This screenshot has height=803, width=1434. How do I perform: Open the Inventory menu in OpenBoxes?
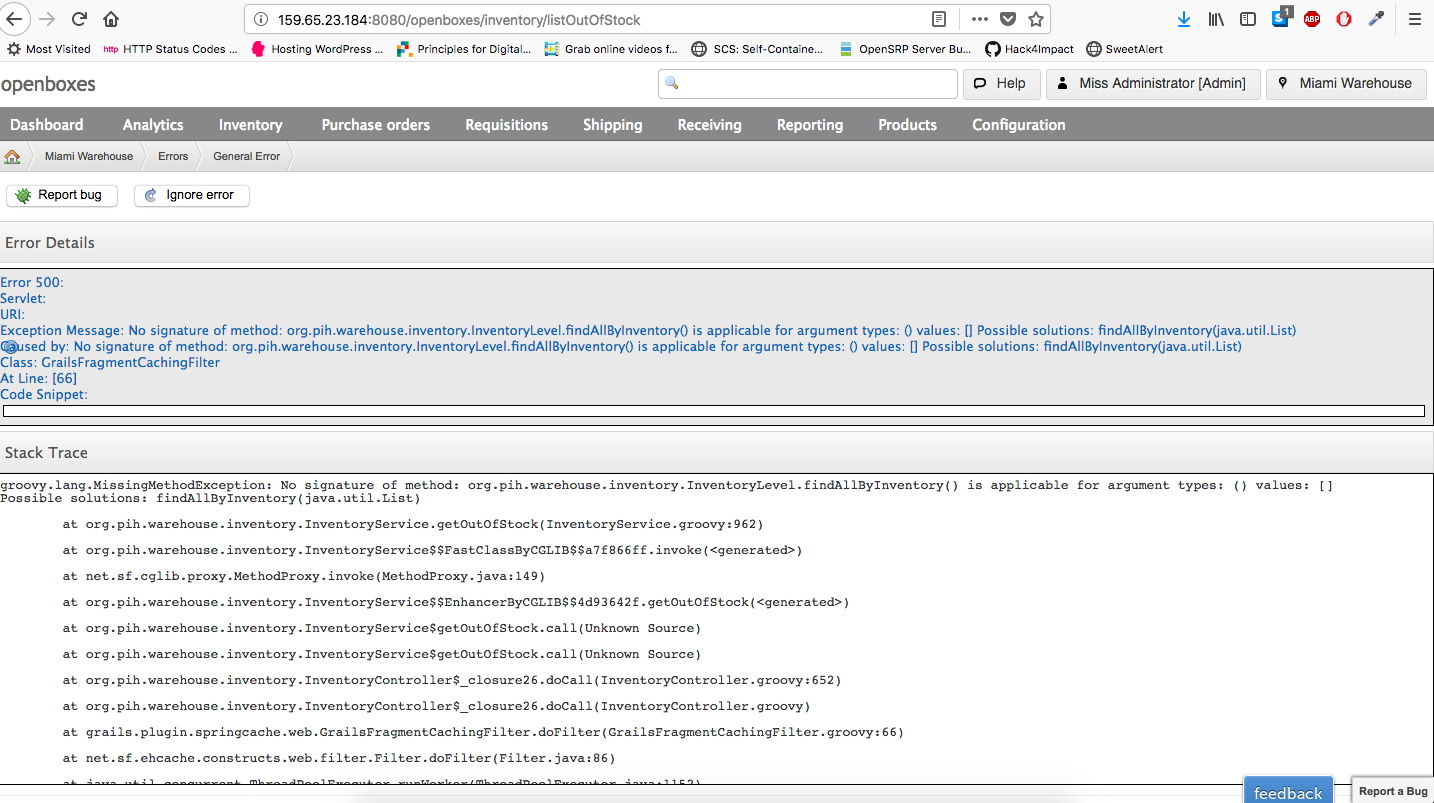point(250,124)
